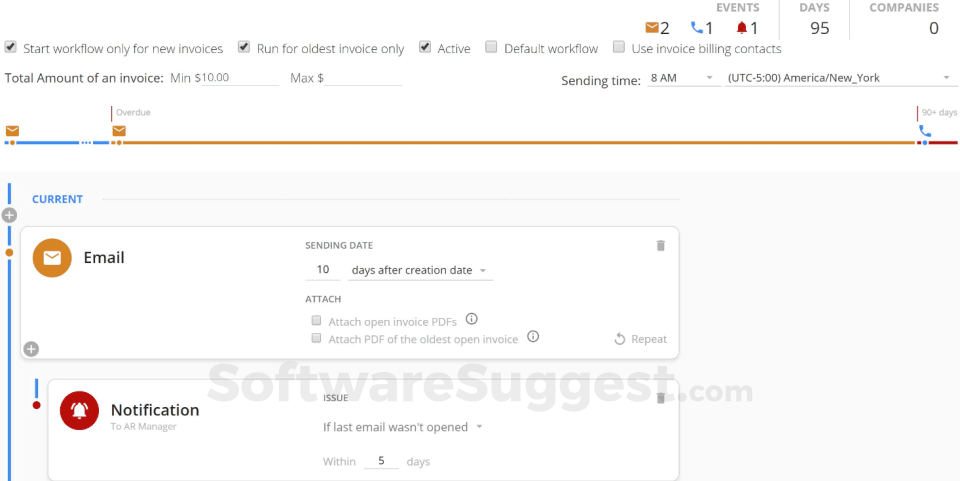Open the If last email wasn't opened dropdown
Viewport: 960px width, 481px height.
[x=403, y=427]
